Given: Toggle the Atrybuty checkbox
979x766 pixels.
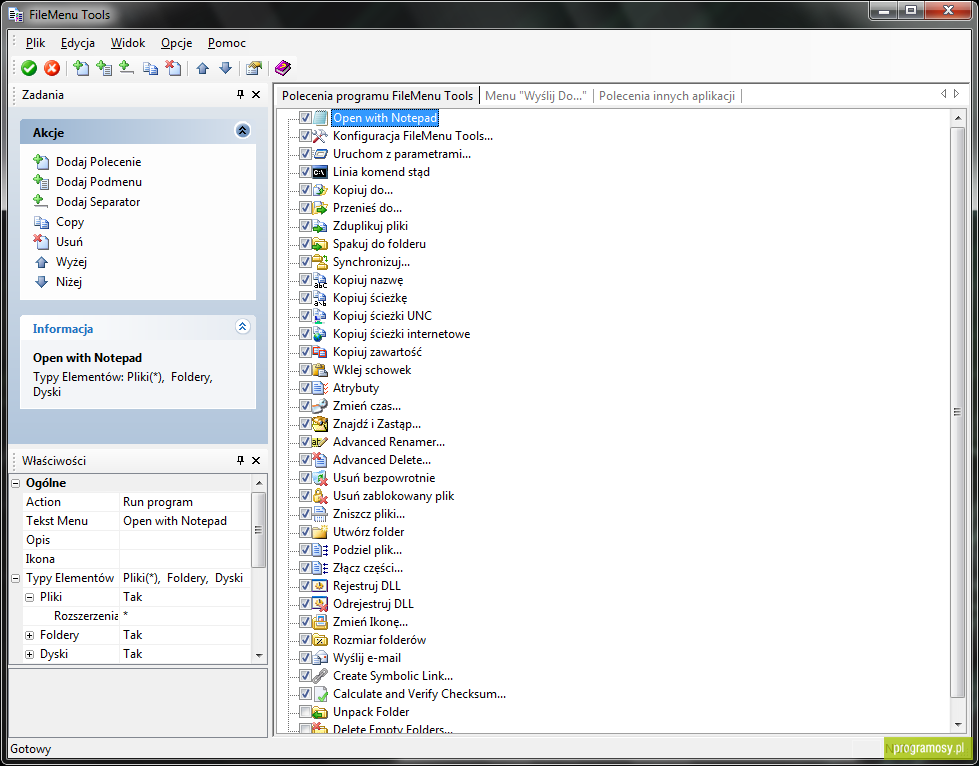Looking at the screenshot, I should click(x=305, y=387).
